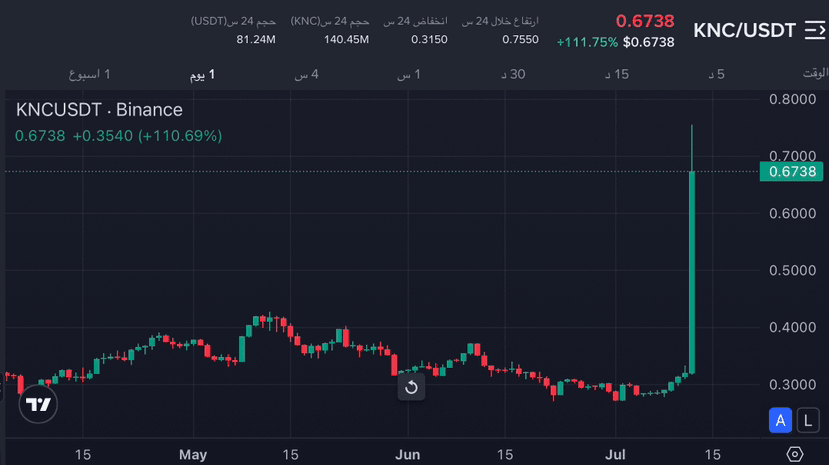Click the Jun label on time axis
Viewport: 829px width, 465px height.
pos(408,454)
